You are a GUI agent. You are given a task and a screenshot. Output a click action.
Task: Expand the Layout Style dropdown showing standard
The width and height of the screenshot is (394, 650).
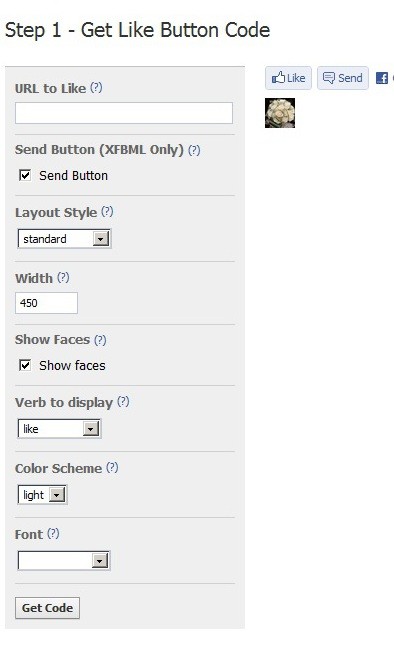(x=64, y=239)
